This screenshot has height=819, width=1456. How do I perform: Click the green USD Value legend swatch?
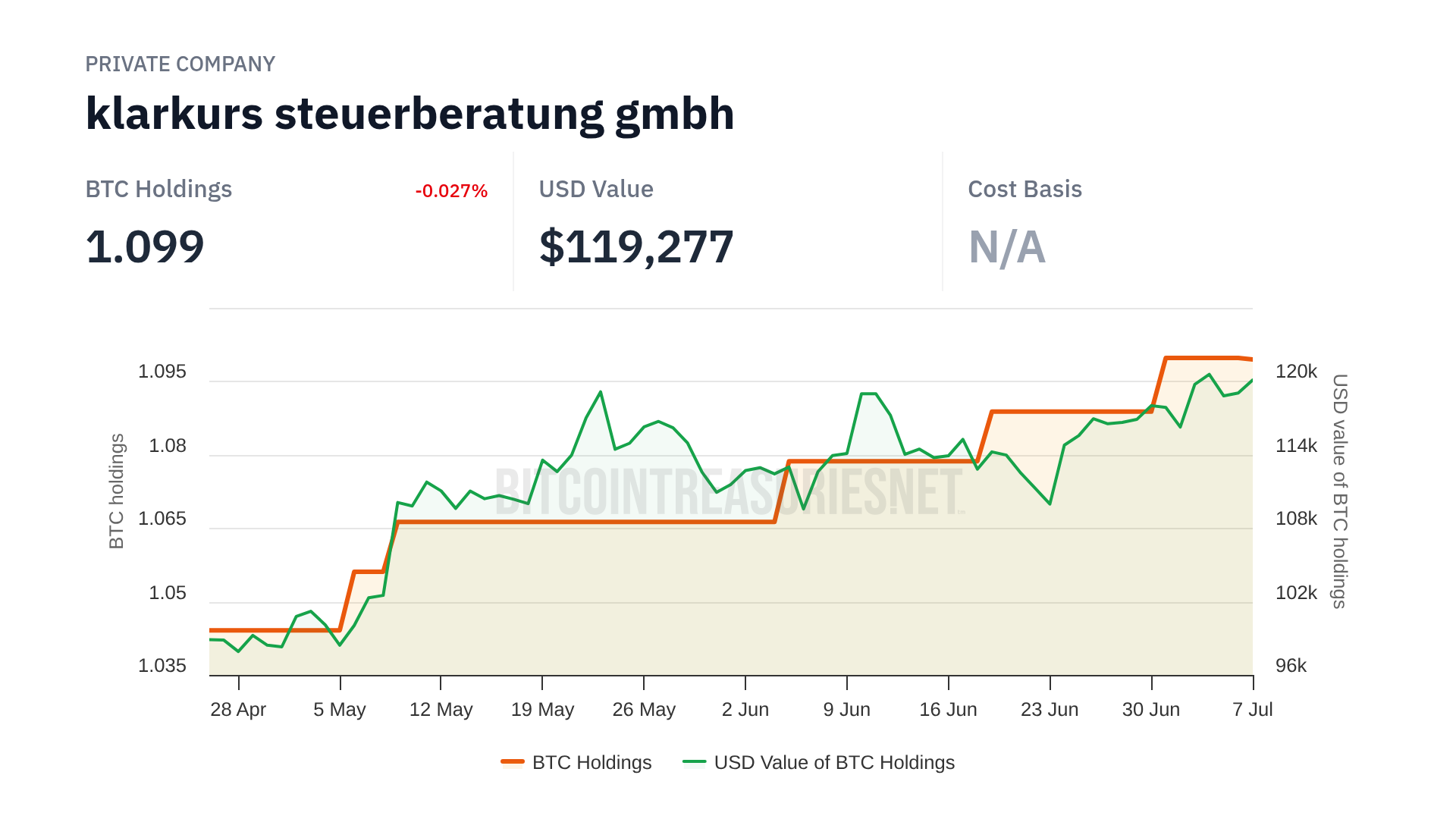(694, 762)
